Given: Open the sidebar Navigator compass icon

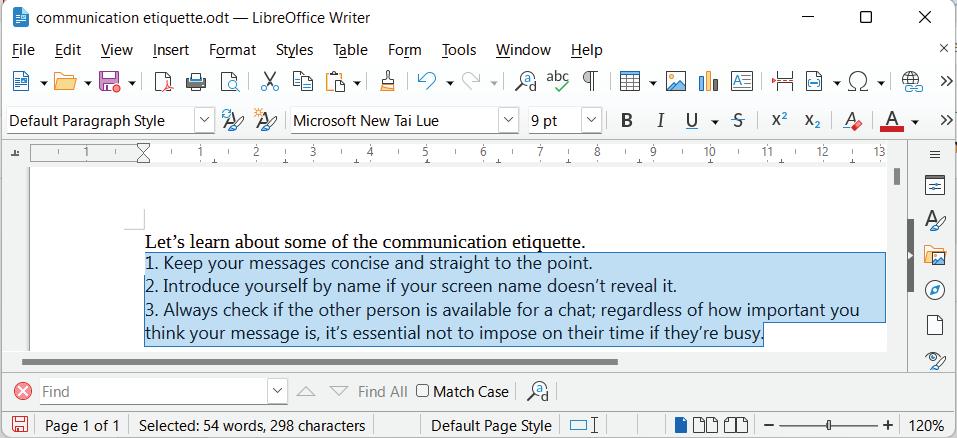Looking at the screenshot, I should point(934,290).
